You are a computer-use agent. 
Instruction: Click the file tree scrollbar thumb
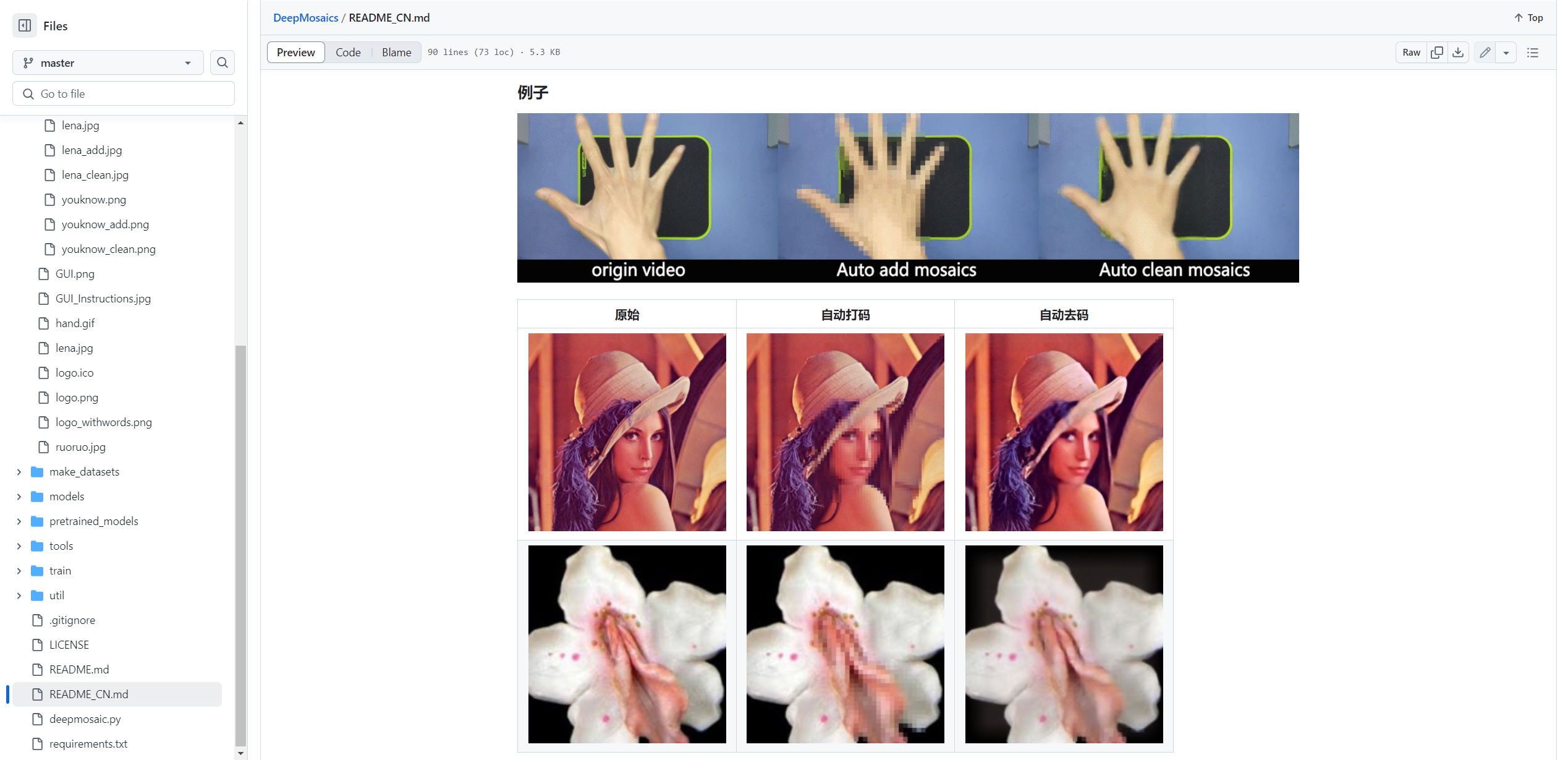240,545
